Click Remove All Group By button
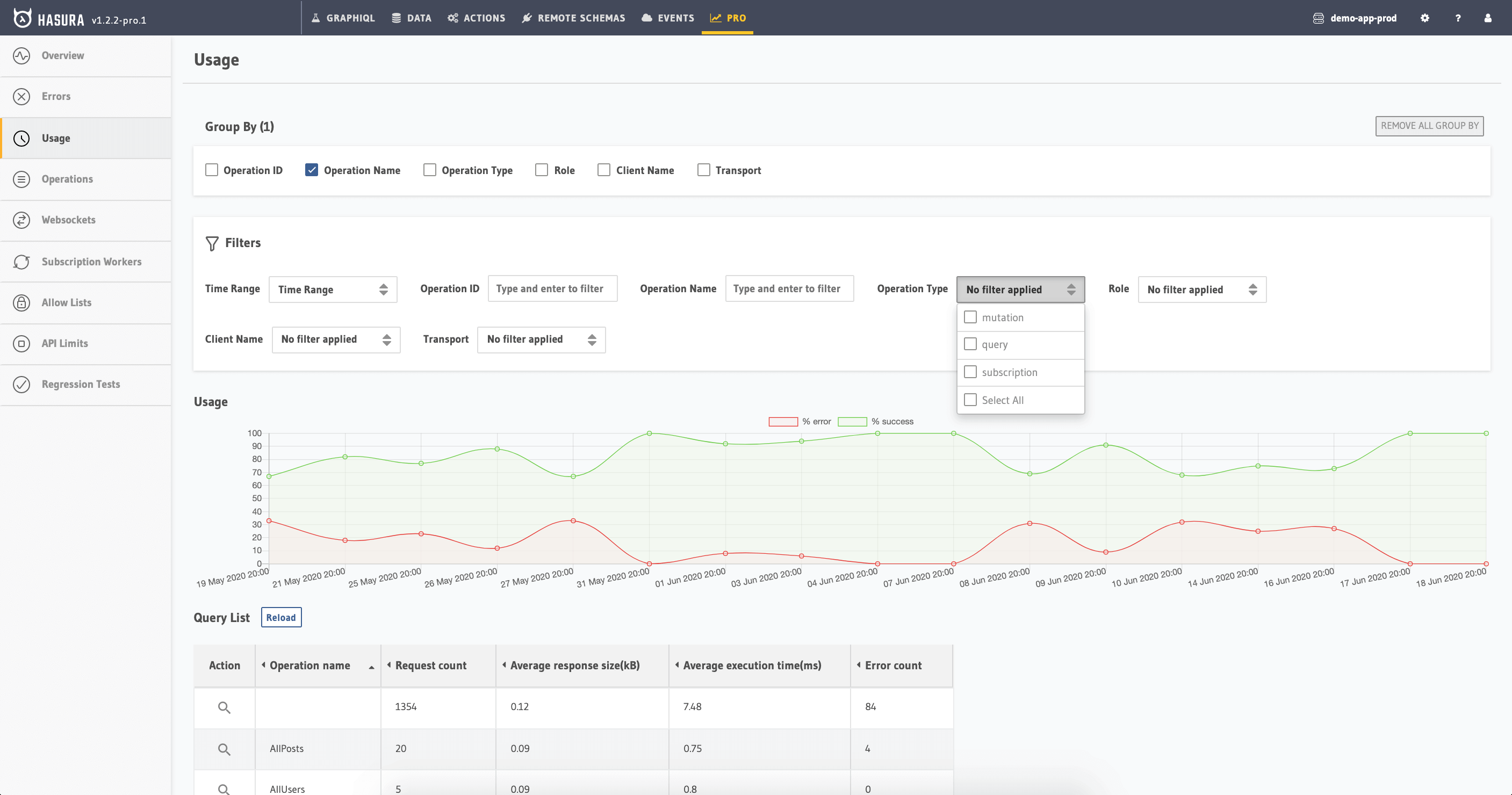Viewport: 1512px width, 795px height. click(1430, 125)
